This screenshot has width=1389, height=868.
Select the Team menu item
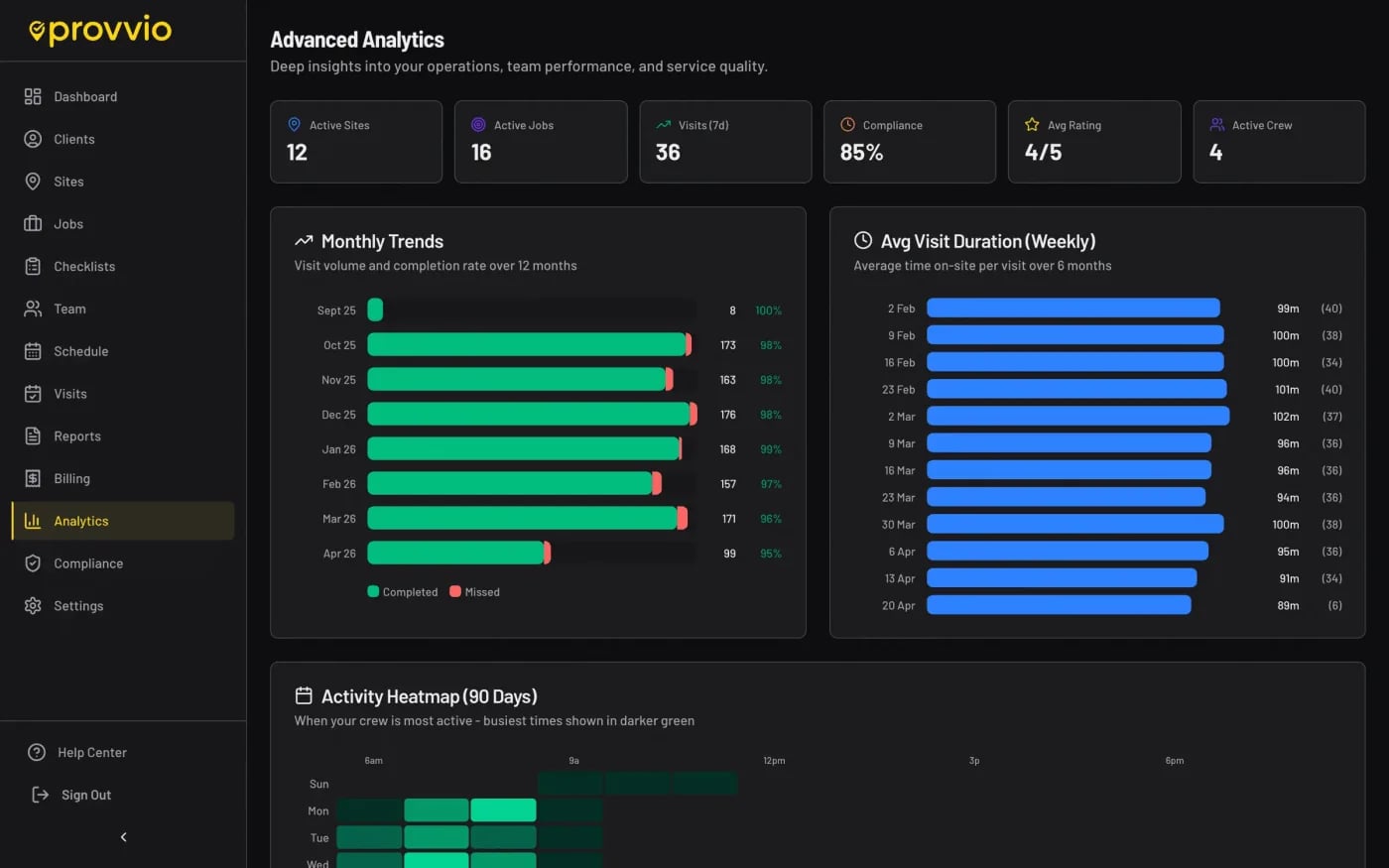[123, 309]
